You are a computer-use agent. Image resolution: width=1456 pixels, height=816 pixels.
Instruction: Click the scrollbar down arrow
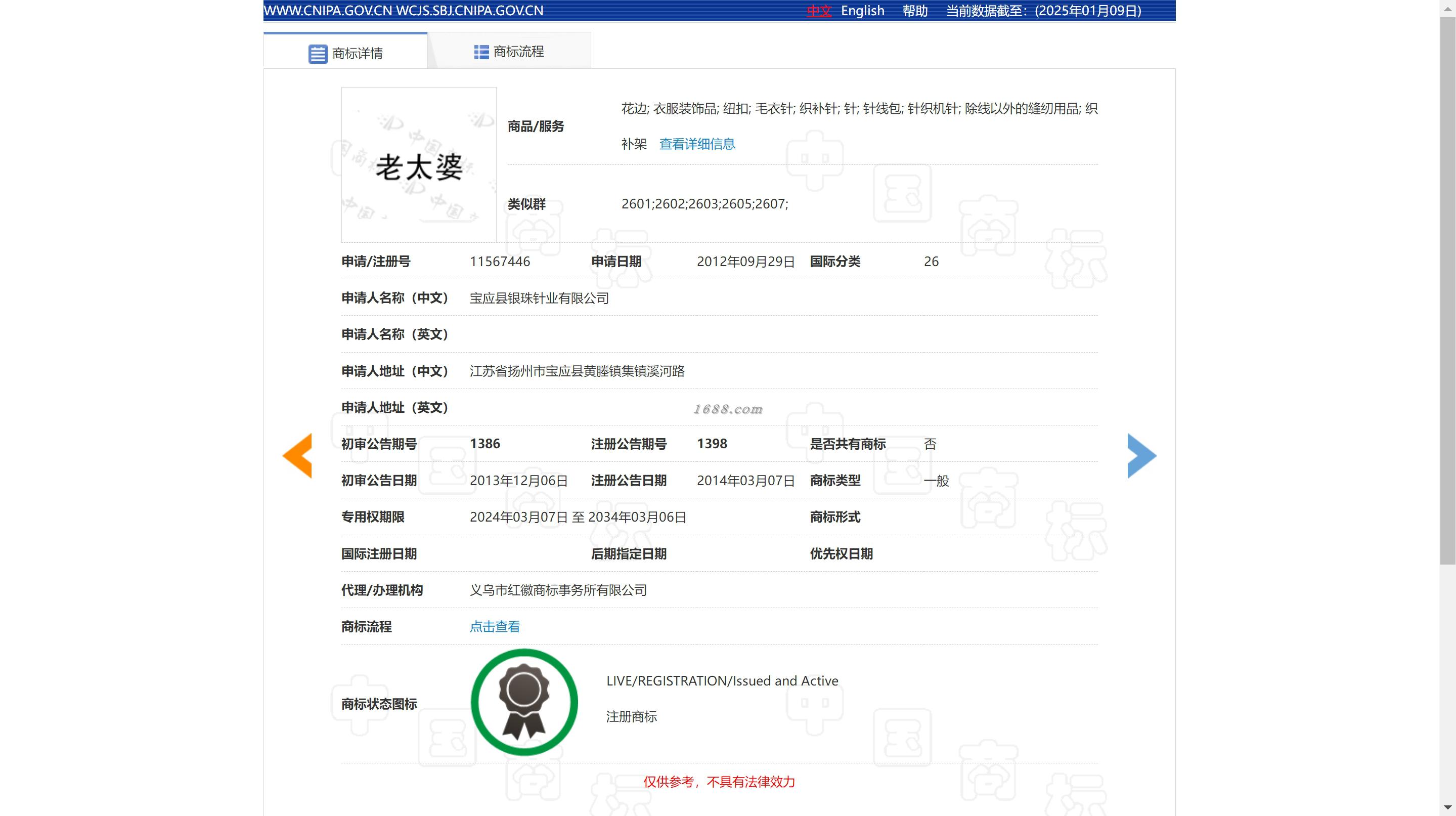(1447, 808)
